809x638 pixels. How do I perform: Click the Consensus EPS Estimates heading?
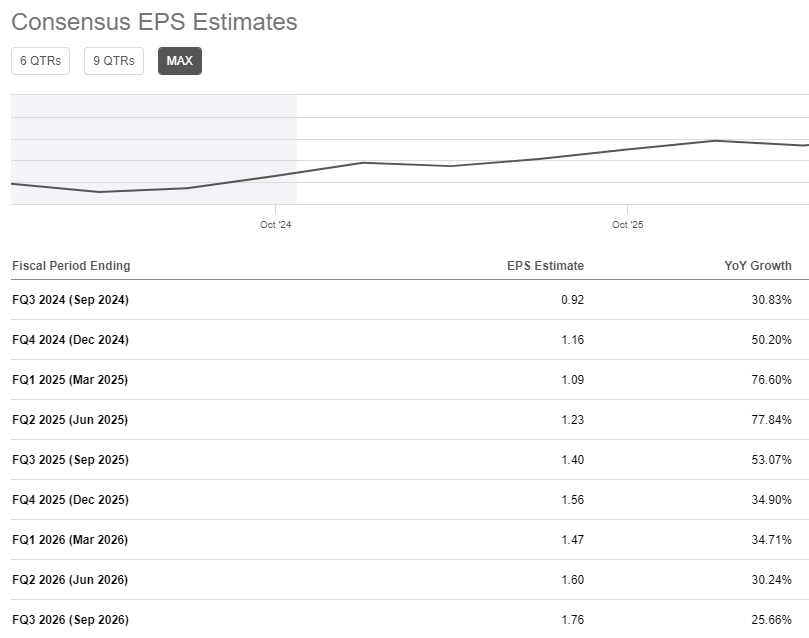pyautogui.click(x=154, y=22)
